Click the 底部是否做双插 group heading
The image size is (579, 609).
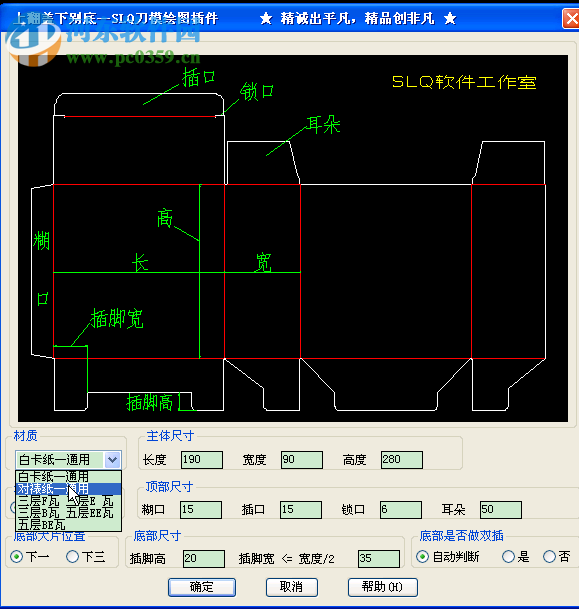(461, 536)
